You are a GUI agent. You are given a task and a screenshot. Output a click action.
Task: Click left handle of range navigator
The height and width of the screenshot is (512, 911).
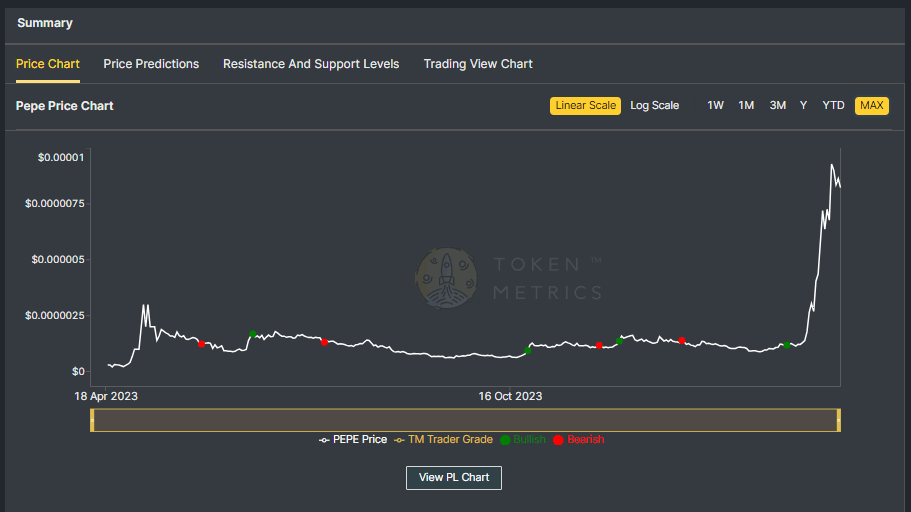point(92,420)
